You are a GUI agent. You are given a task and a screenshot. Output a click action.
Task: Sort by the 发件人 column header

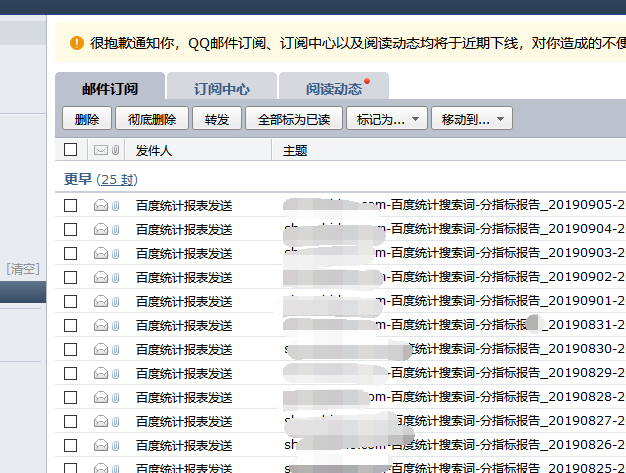click(154, 151)
